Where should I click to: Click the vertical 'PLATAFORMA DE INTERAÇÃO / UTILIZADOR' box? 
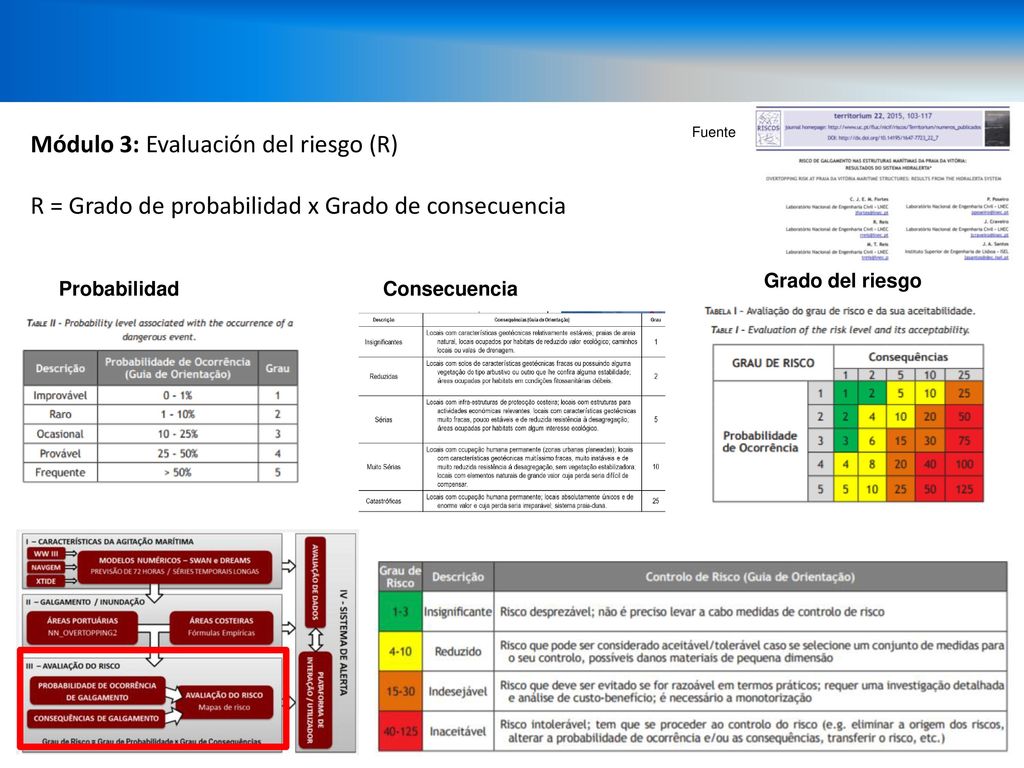[x=315, y=700]
